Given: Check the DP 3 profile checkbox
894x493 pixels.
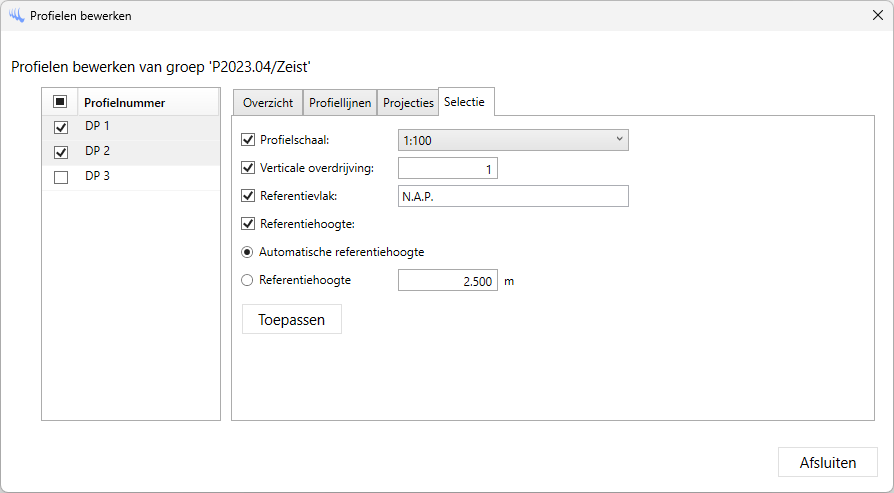Looking at the screenshot, I should point(60,177).
